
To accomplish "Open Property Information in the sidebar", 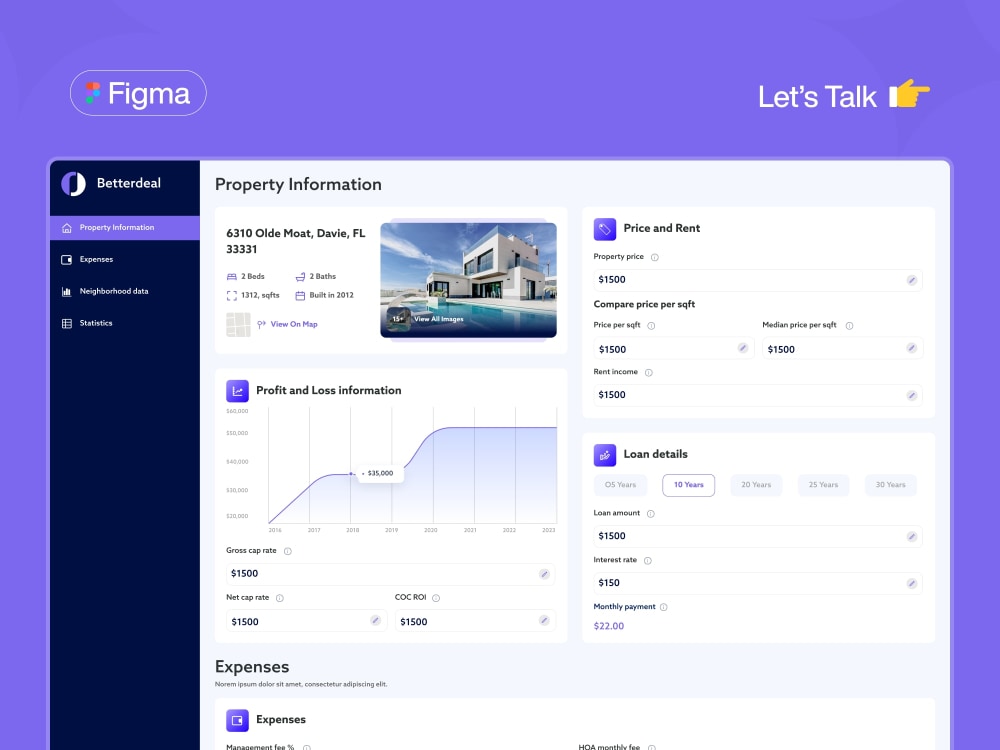I will tap(124, 228).
